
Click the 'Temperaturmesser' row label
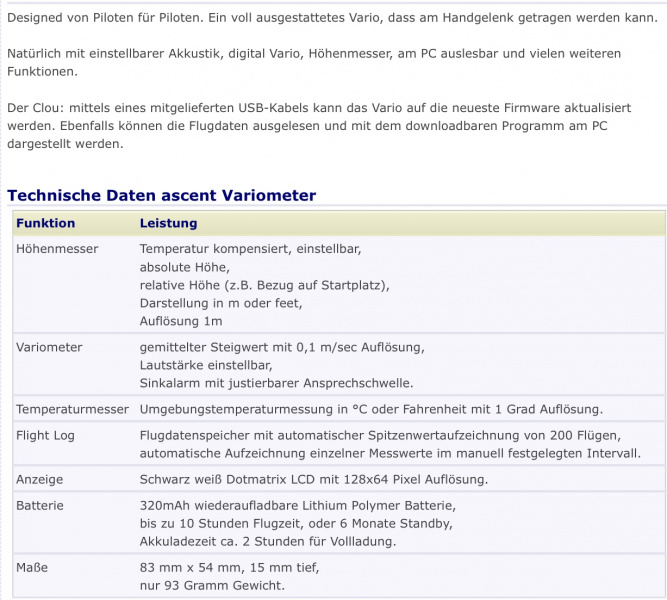click(72, 409)
